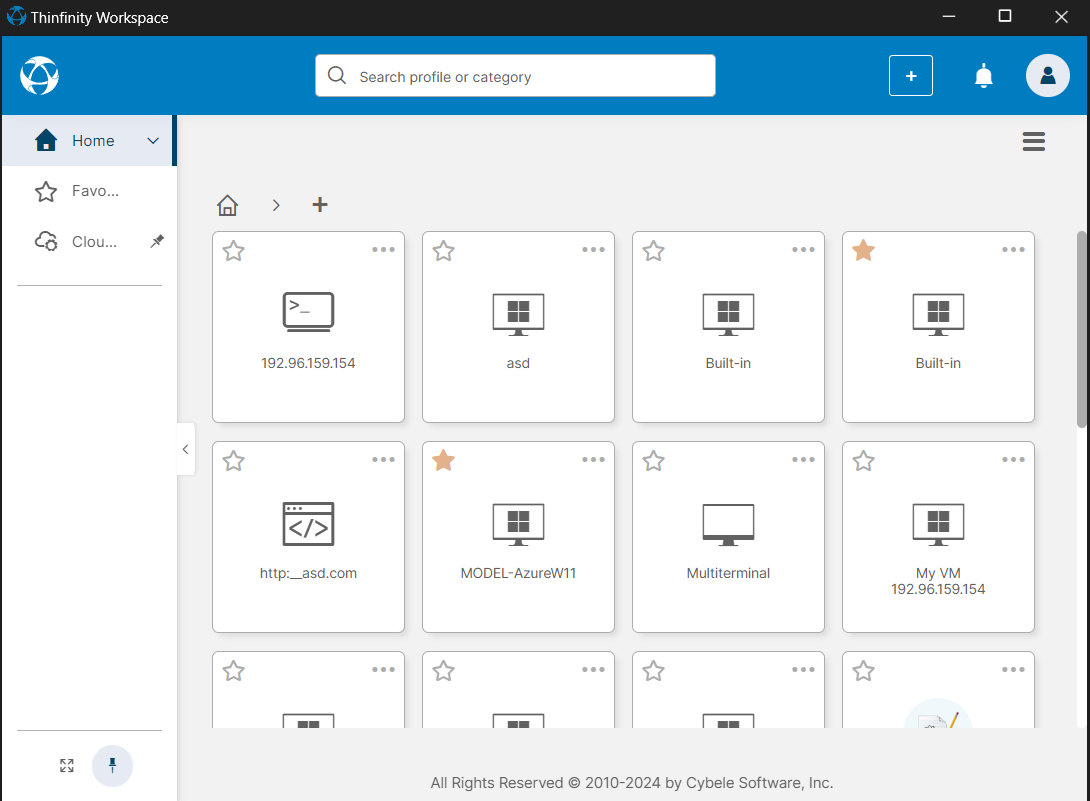Launch the asd Windows desktop icon
Image resolution: width=1090 pixels, height=801 pixels.
[x=519, y=314]
